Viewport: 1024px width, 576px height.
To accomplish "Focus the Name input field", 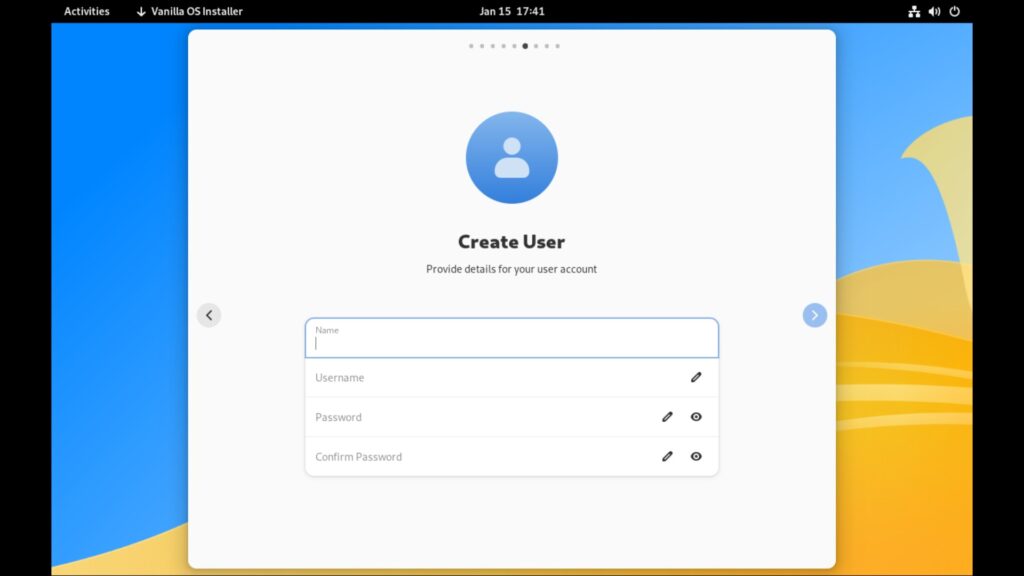I will click(x=511, y=338).
